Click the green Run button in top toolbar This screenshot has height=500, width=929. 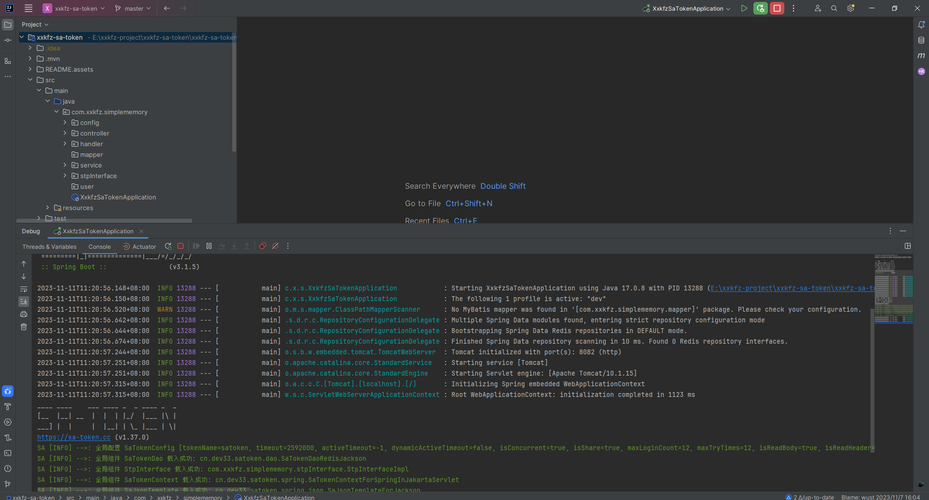pyautogui.click(x=744, y=8)
